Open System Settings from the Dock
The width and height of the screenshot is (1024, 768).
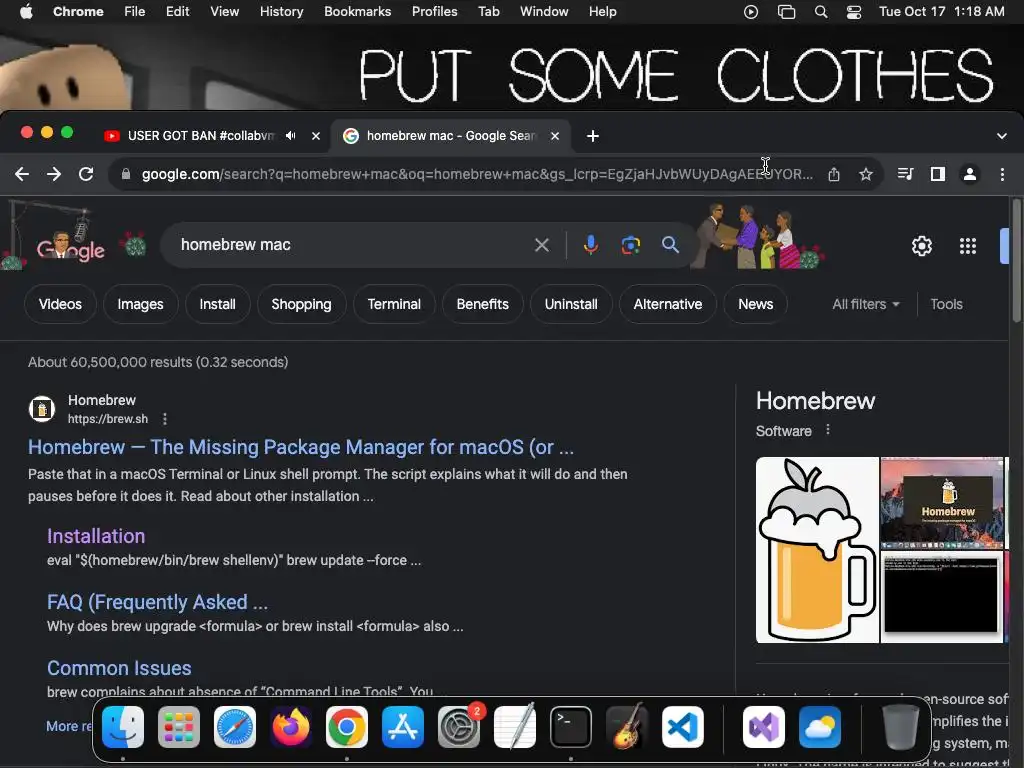click(x=459, y=727)
